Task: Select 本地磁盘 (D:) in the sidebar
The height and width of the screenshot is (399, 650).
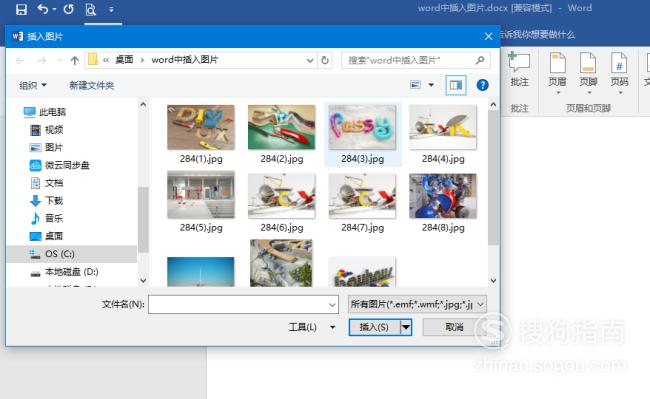Action: click(64, 272)
